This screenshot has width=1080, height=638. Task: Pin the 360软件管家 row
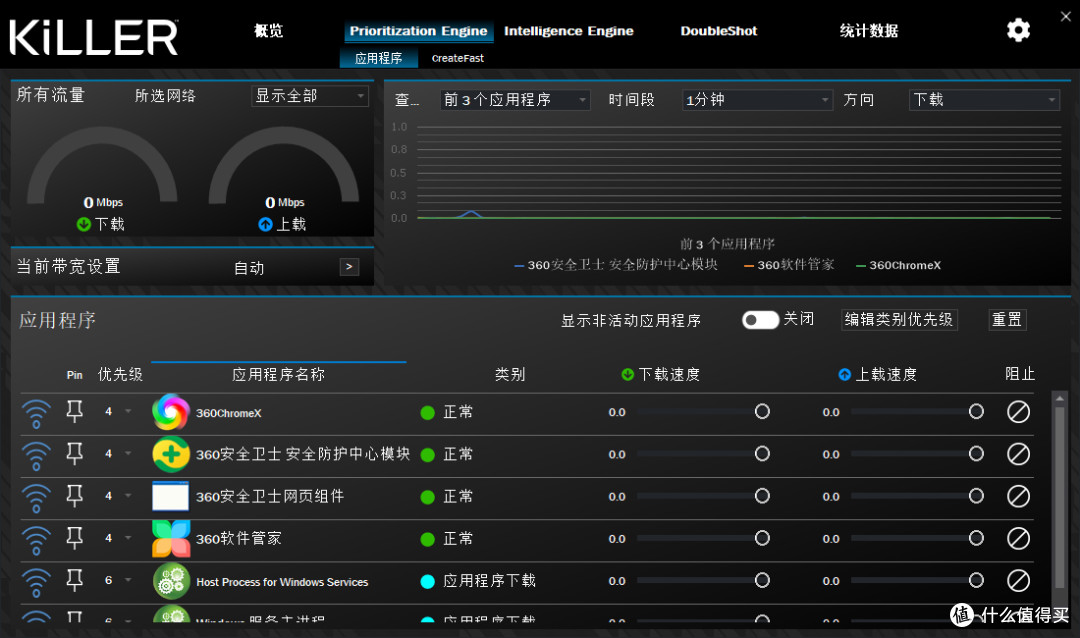[x=74, y=537]
